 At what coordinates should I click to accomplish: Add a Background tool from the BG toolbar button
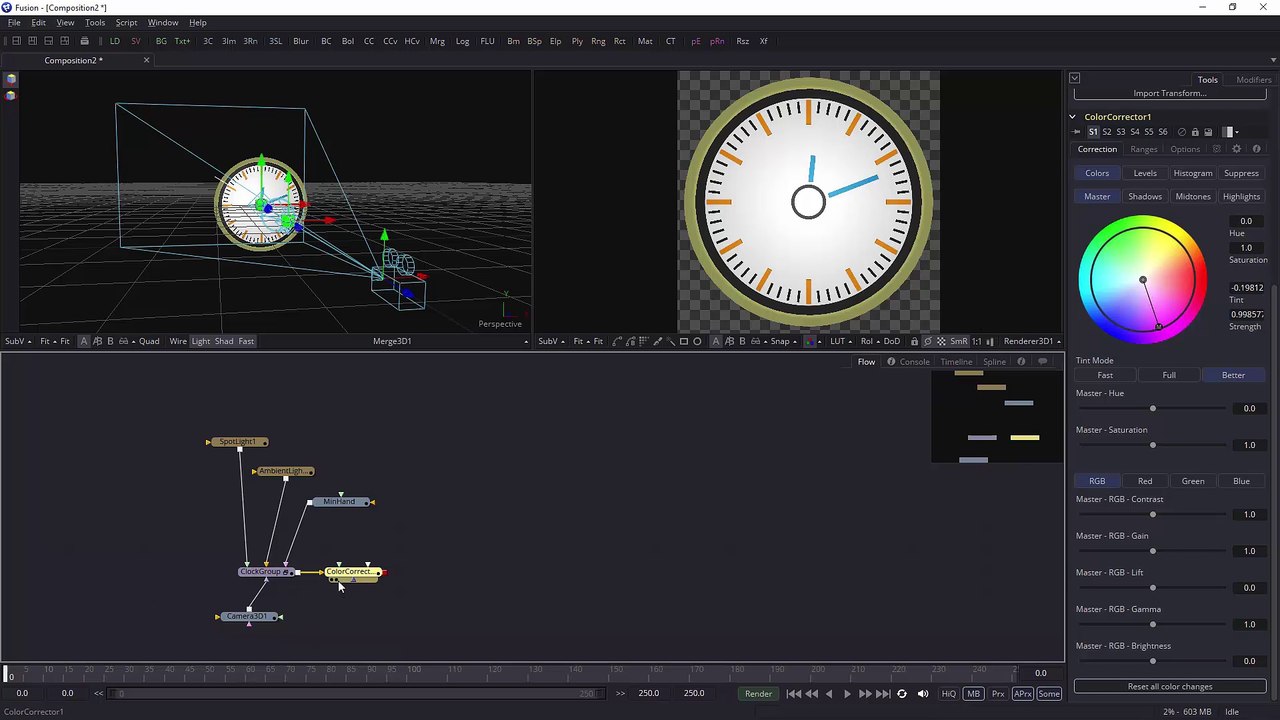[161, 41]
